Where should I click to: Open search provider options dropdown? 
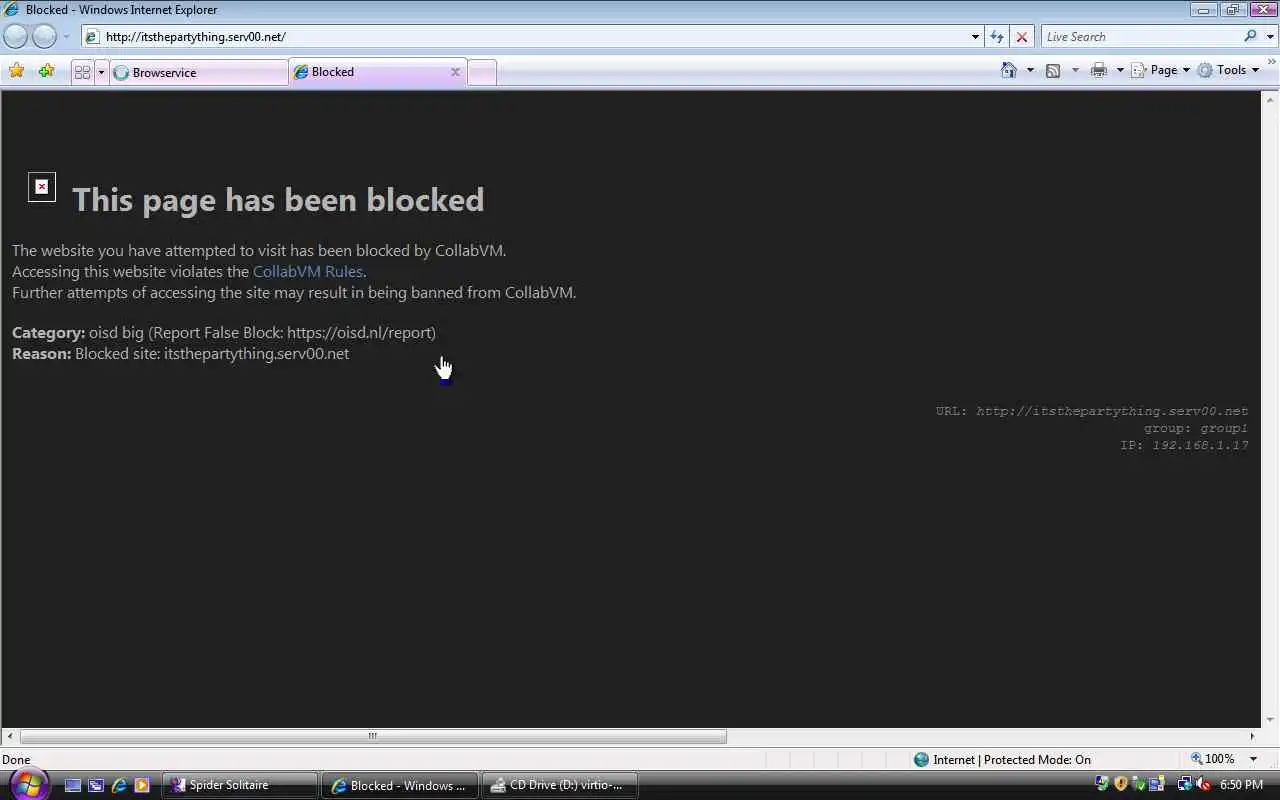pyautogui.click(x=1270, y=37)
